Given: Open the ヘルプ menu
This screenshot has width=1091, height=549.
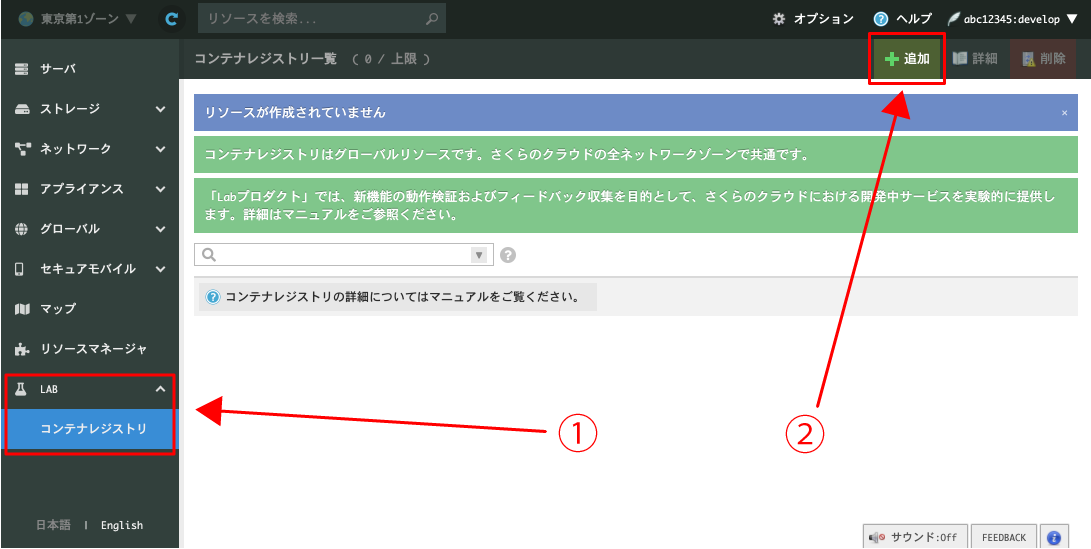Looking at the screenshot, I should 902,19.
